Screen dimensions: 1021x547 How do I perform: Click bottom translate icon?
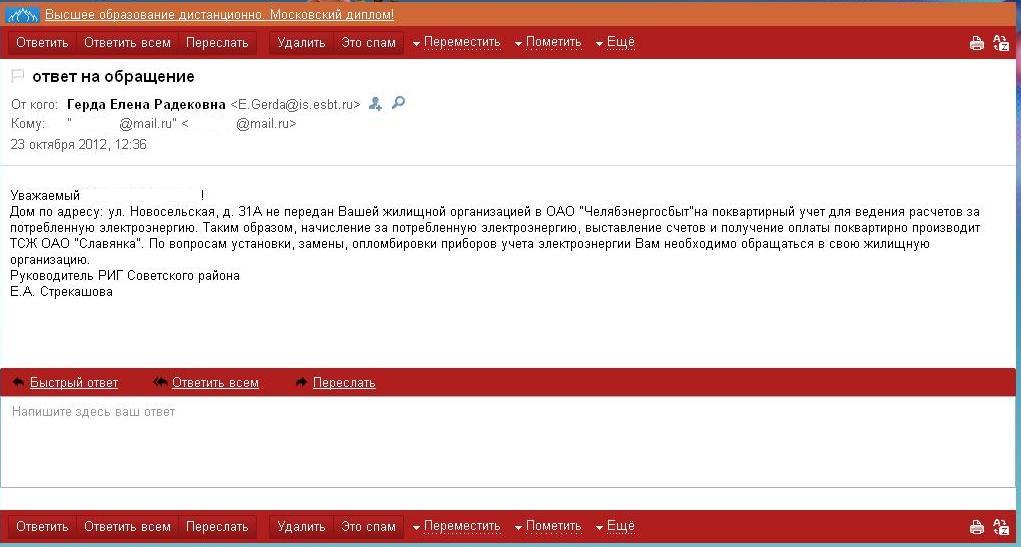point(1000,527)
